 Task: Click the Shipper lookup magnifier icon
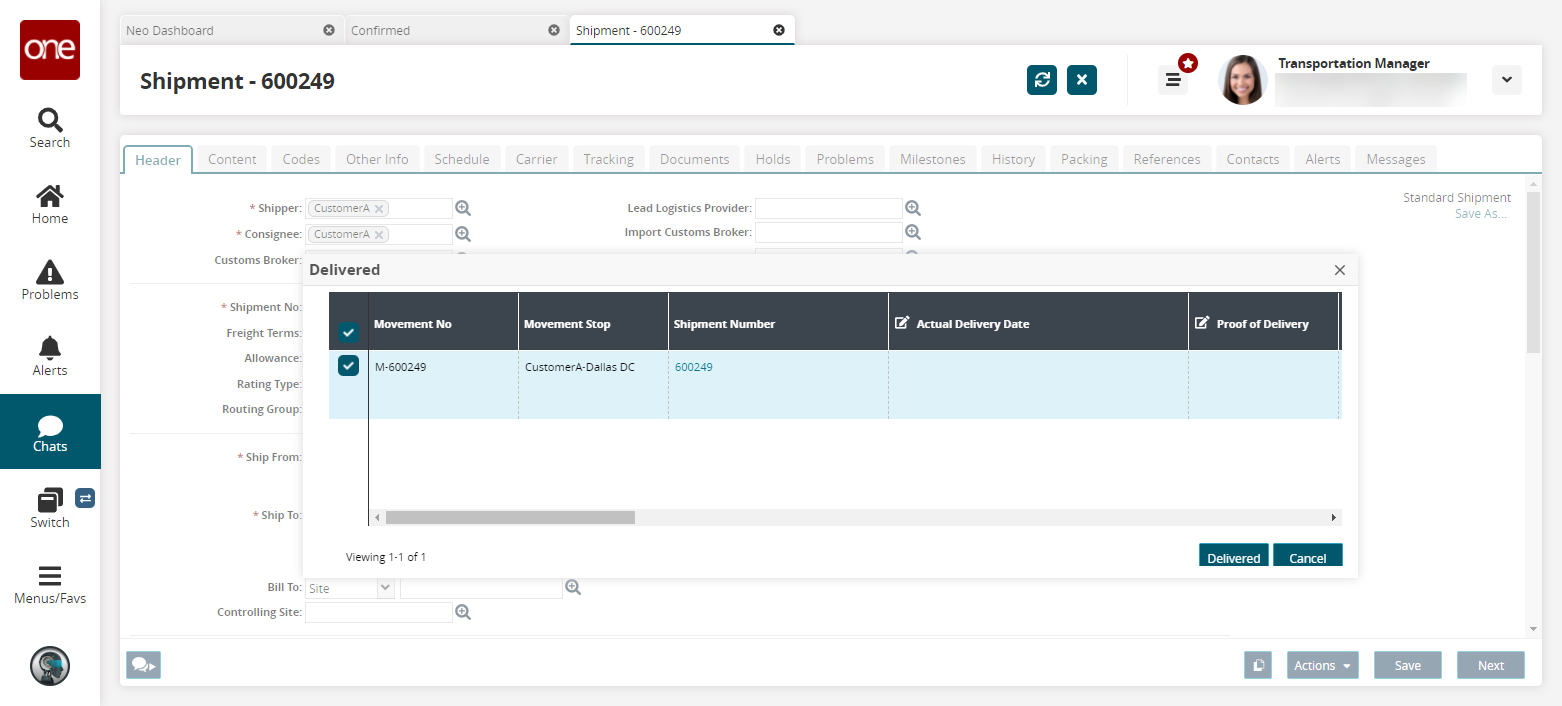pos(463,208)
